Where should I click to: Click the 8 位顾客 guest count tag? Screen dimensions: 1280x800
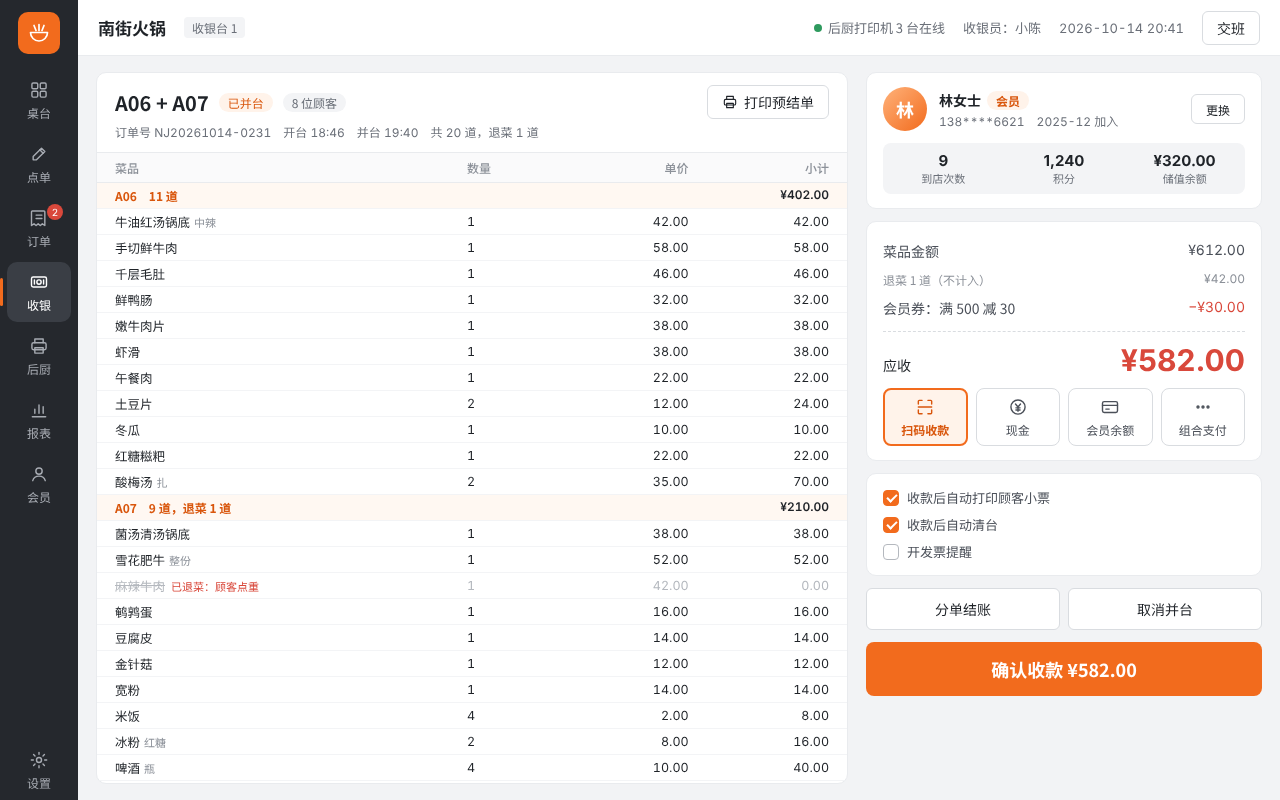[314, 103]
